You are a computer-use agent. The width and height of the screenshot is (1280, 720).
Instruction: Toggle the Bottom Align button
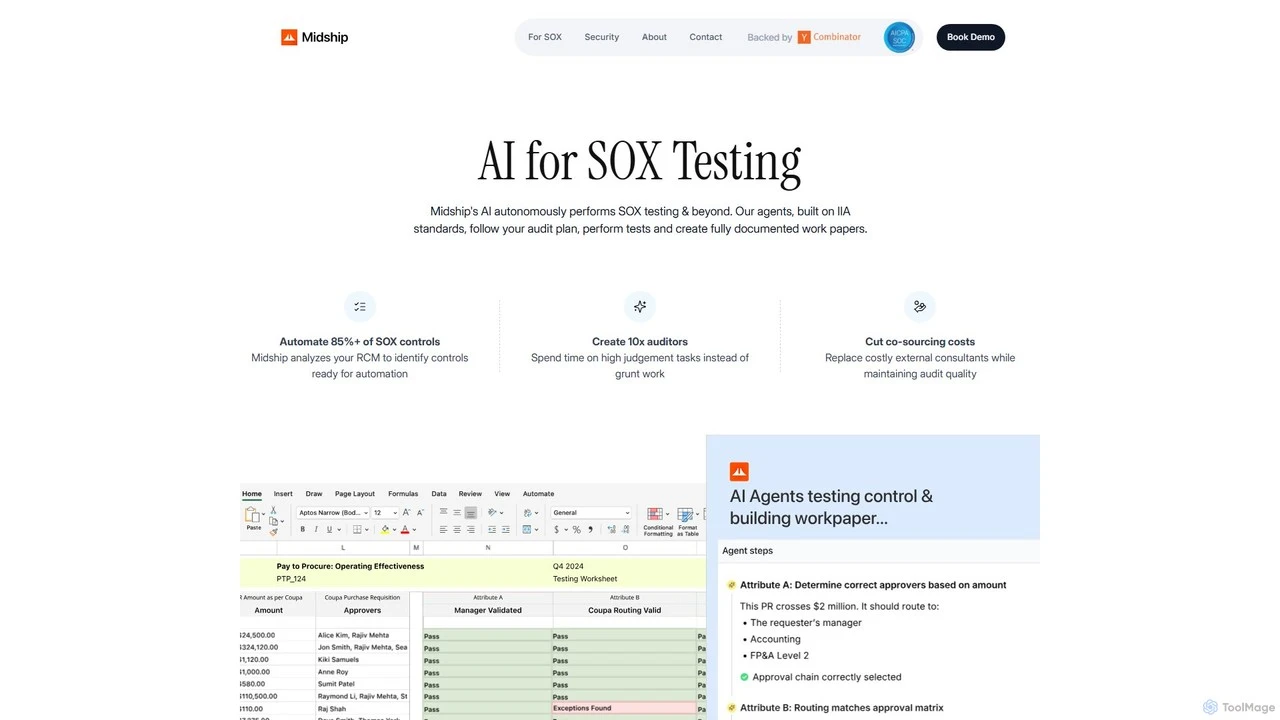pyautogui.click(x=470, y=513)
